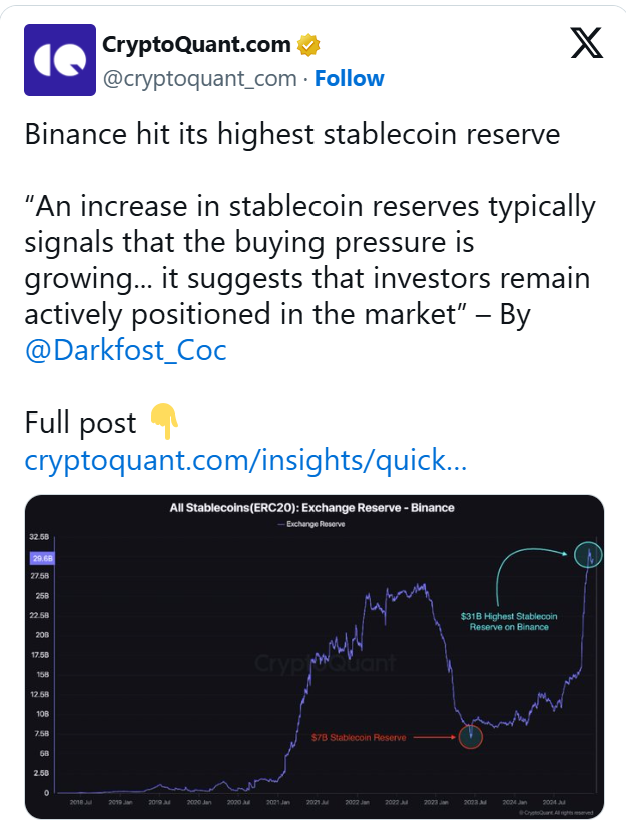Click the gold verified badge

point(308,45)
